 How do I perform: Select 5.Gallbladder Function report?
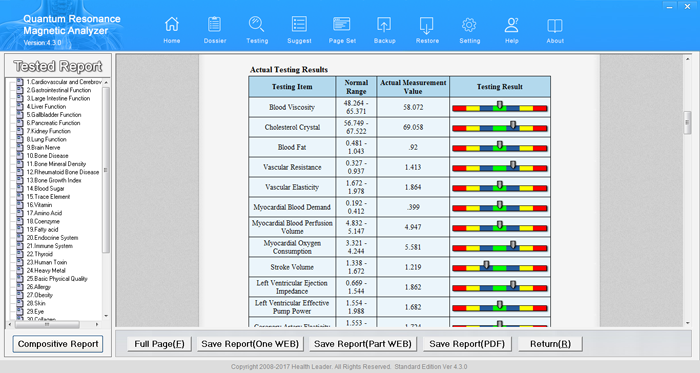(x=54, y=115)
